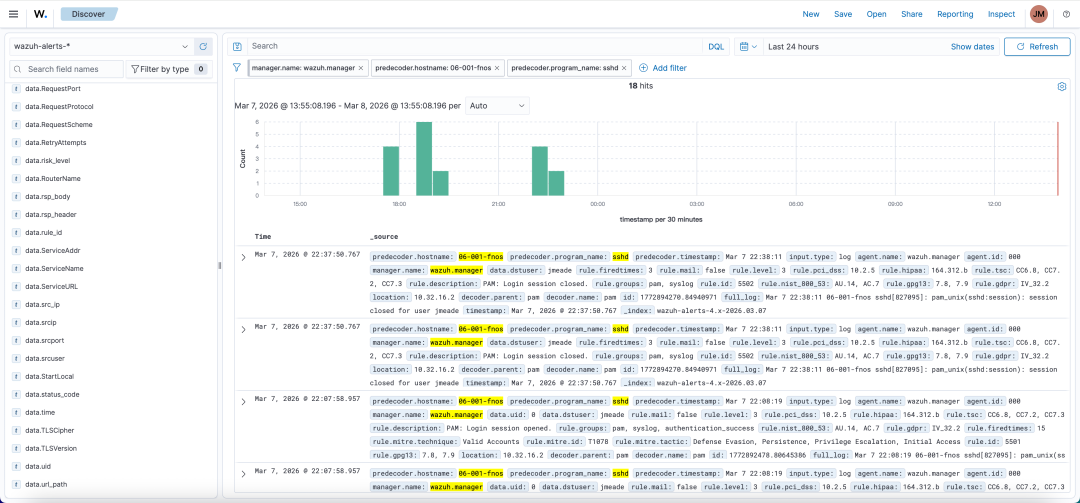This screenshot has width=1080, height=503.
Task: Remove the manager.name: wazuh.manager filter
Action: (362, 68)
